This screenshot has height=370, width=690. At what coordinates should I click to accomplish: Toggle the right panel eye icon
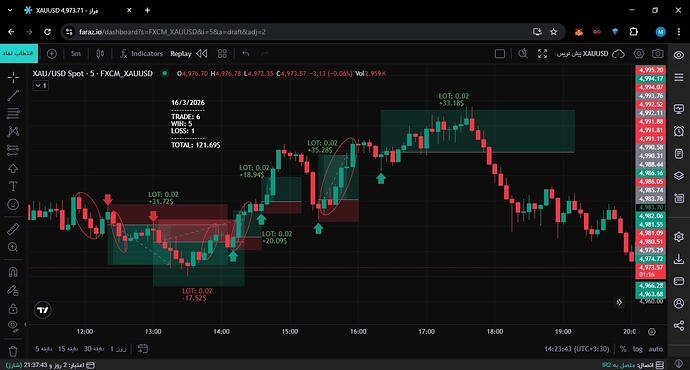[x=679, y=55]
